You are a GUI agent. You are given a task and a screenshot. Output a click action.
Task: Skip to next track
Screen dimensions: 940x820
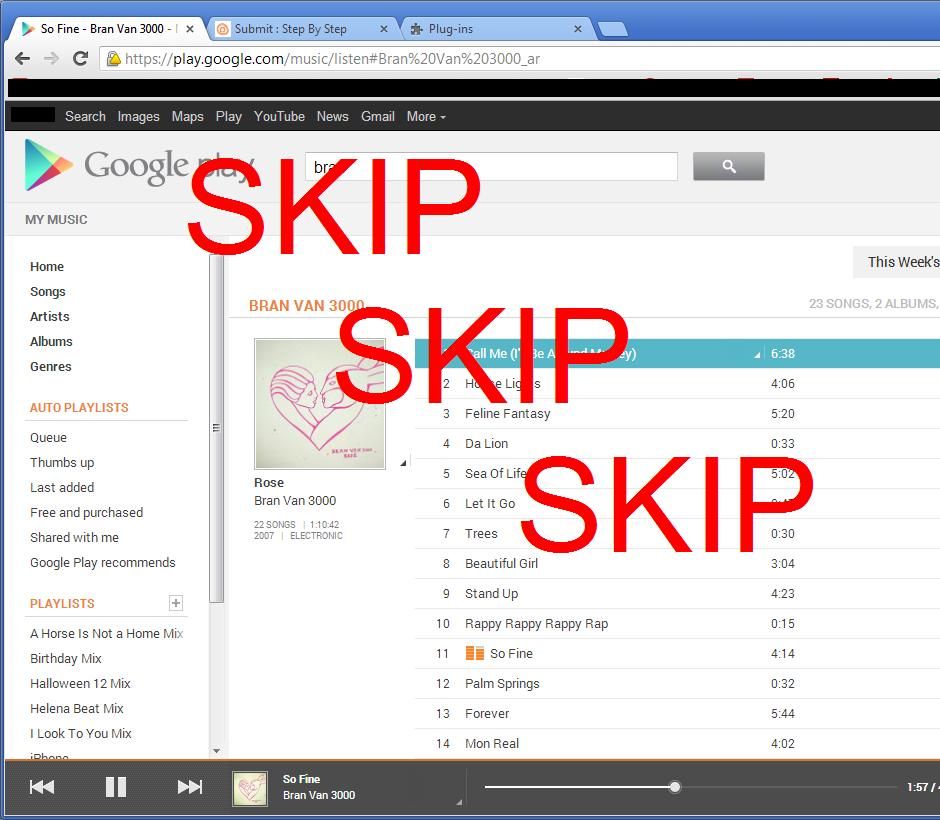[x=190, y=787]
